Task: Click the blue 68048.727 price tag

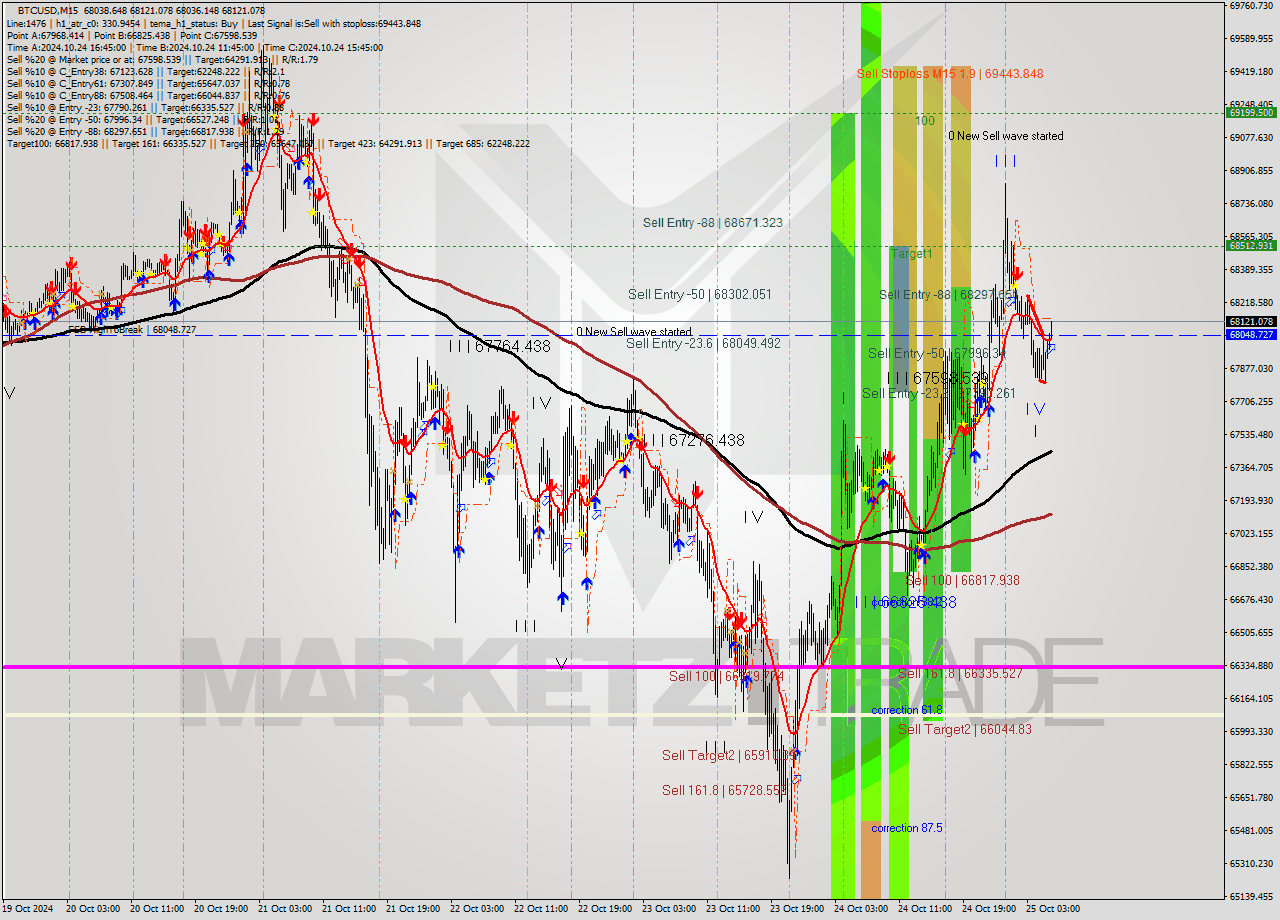Action: coord(1250,335)
